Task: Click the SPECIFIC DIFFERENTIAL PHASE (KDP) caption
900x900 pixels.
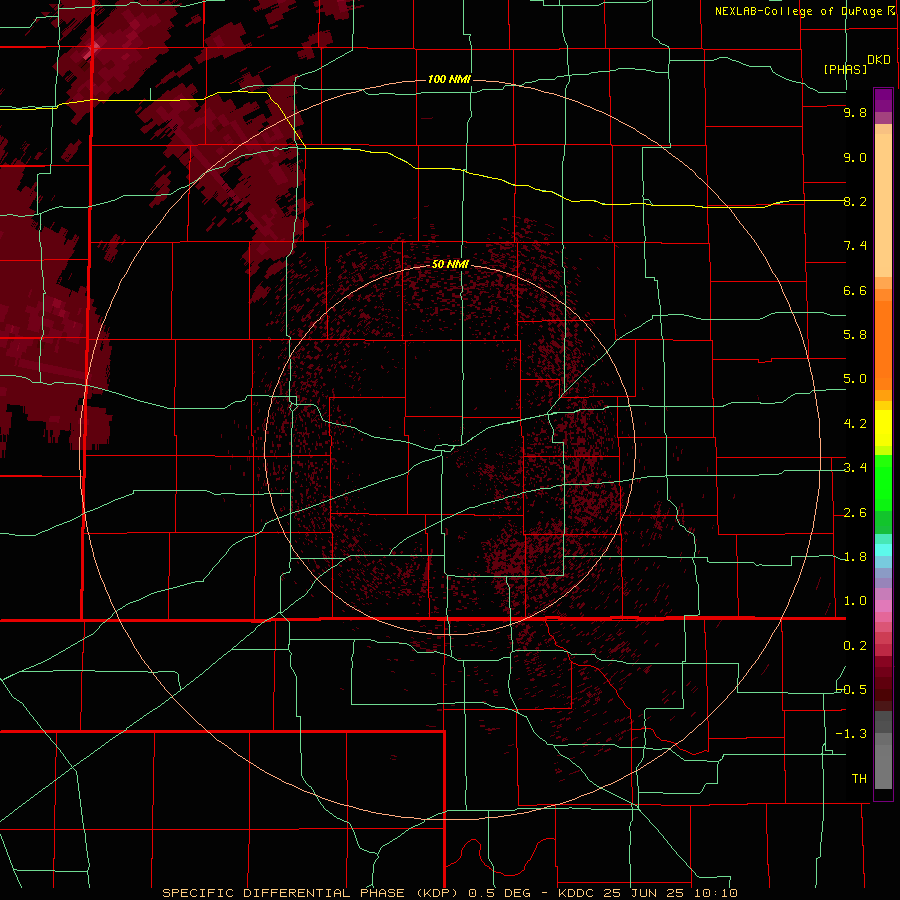Action: point(309,893)
